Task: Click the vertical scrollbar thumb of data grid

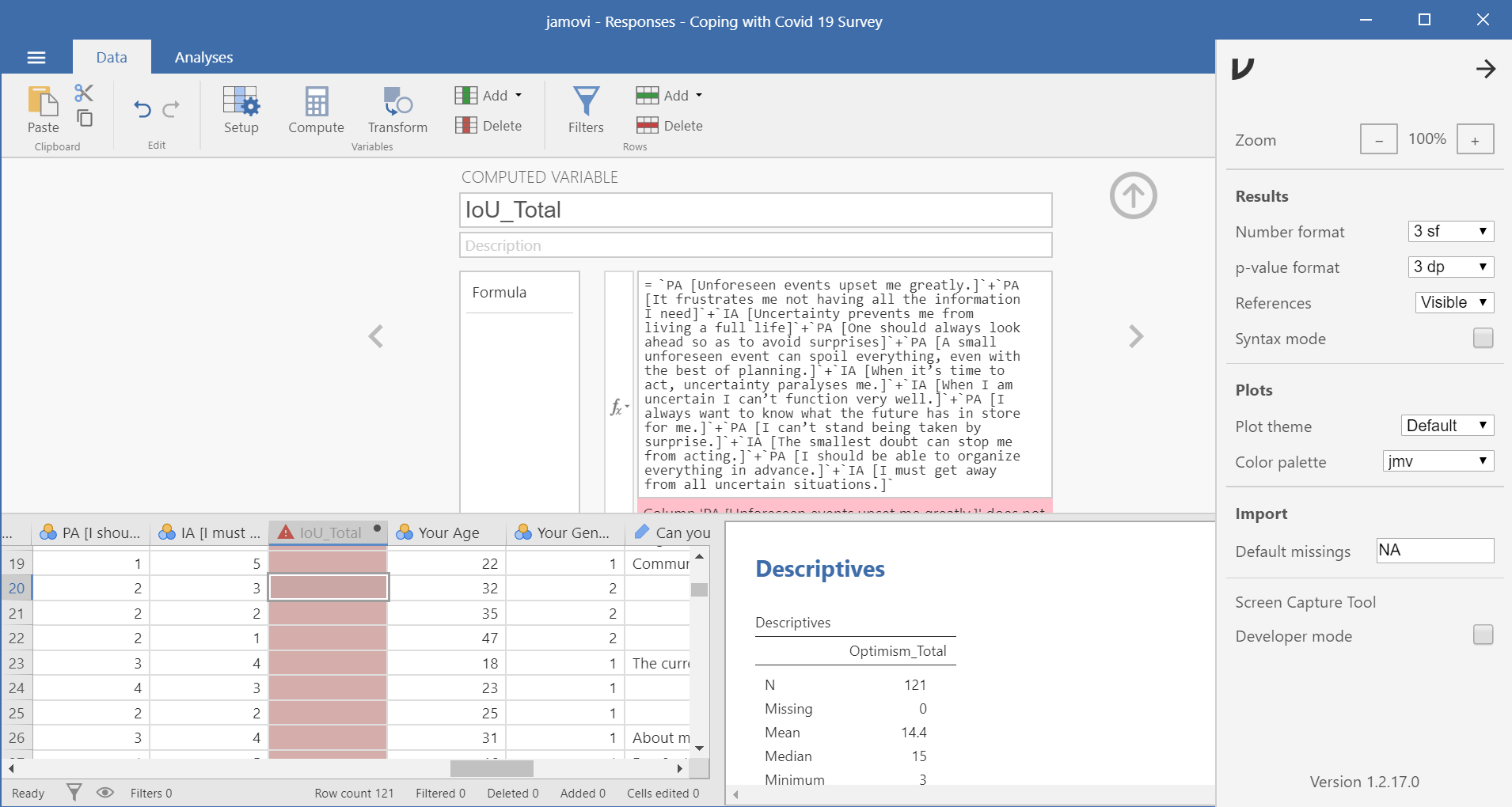Action: [x=699, y=589]
